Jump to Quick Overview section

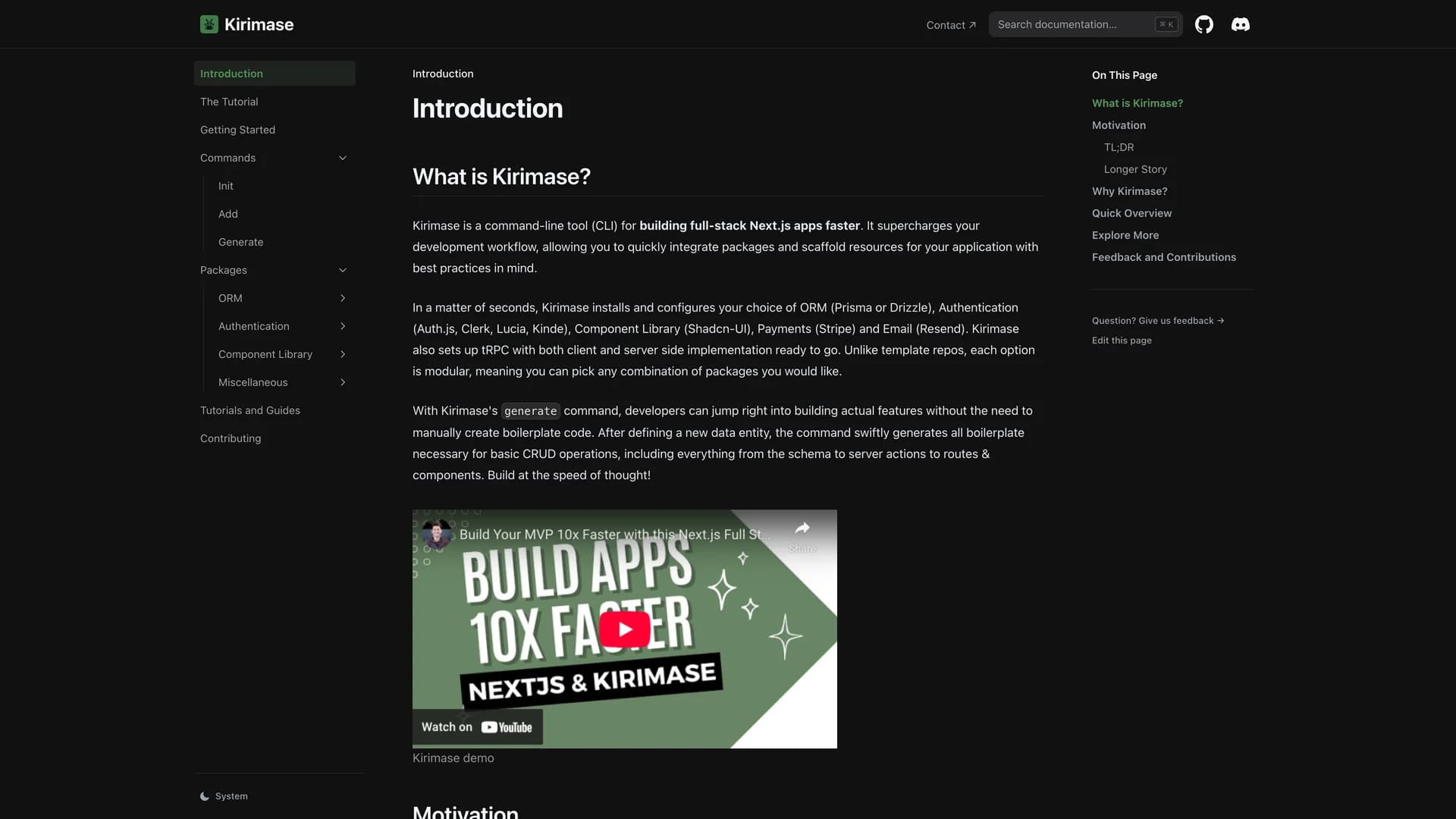point(1131,213)
